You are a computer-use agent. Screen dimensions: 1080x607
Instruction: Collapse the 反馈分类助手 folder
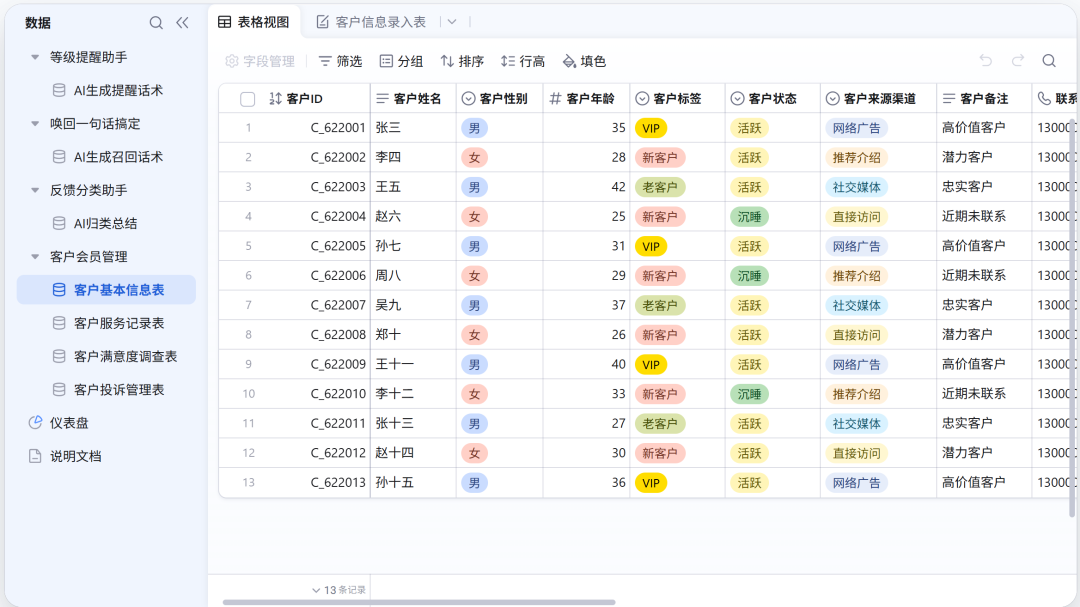pos(35,190)
